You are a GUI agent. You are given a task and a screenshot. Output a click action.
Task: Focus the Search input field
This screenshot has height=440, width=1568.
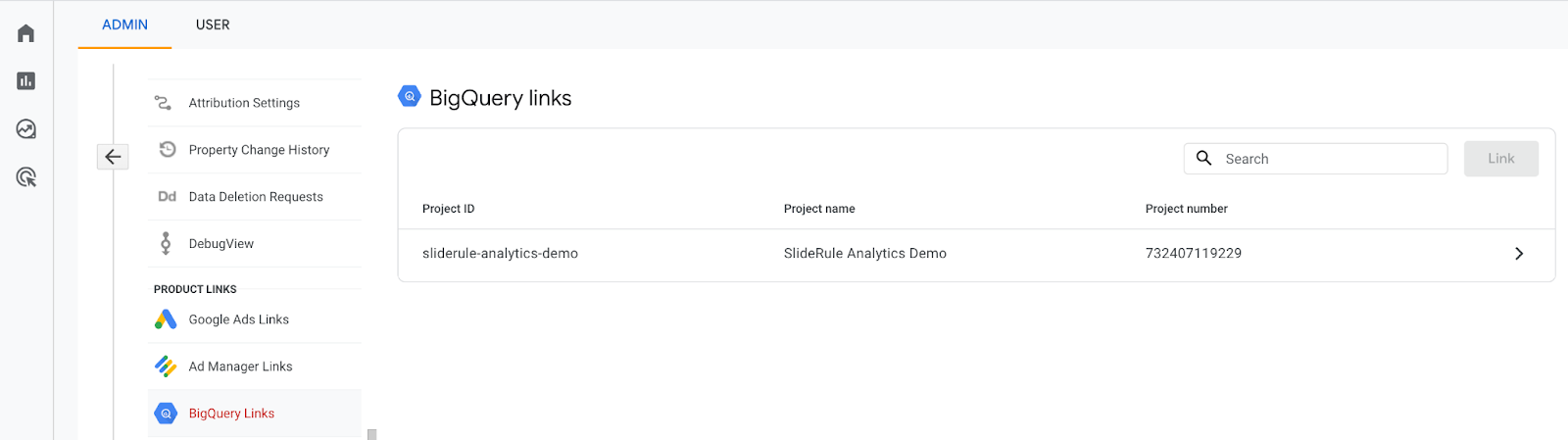point(1328,159)
